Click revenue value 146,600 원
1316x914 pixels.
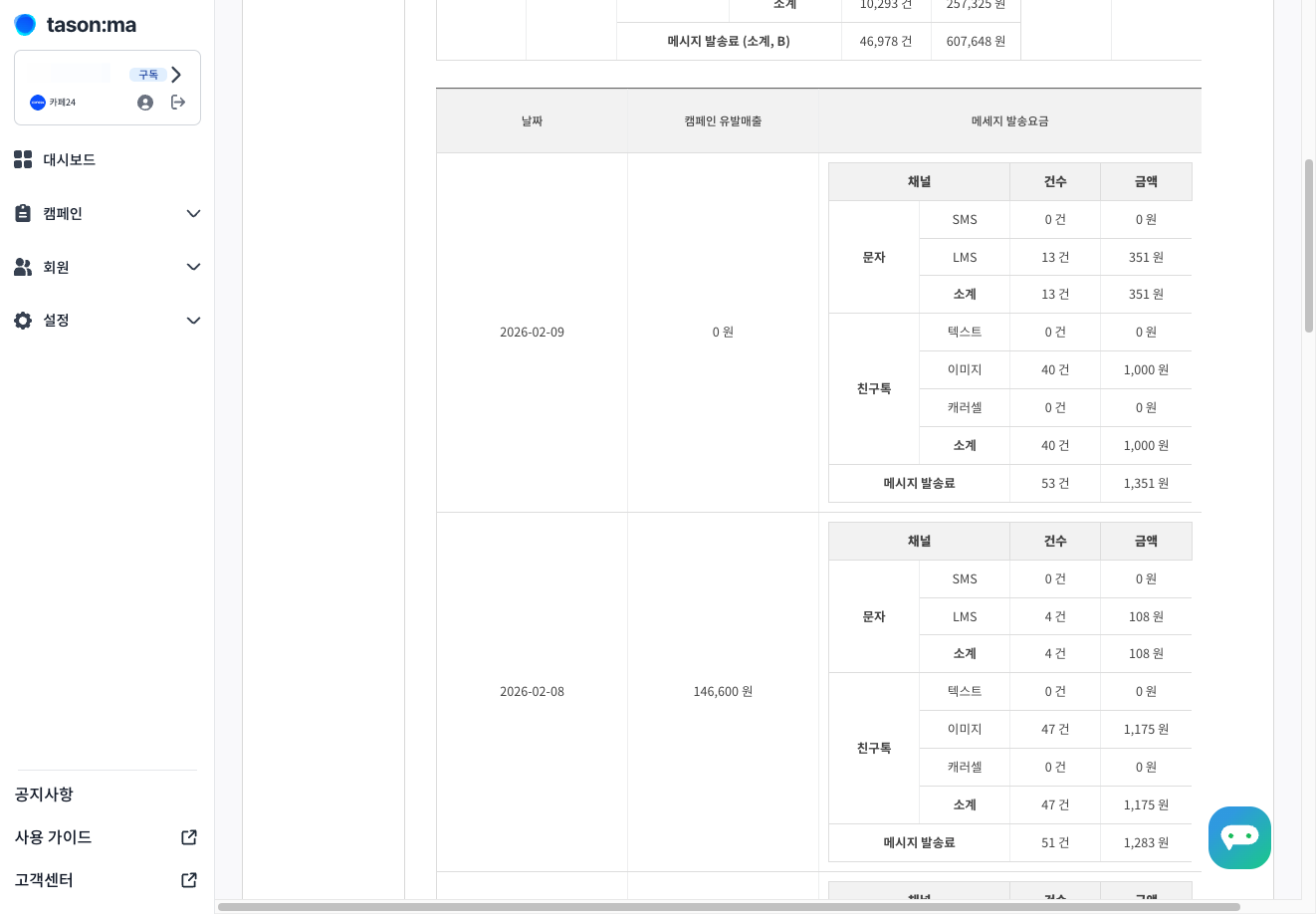[723, 692]
